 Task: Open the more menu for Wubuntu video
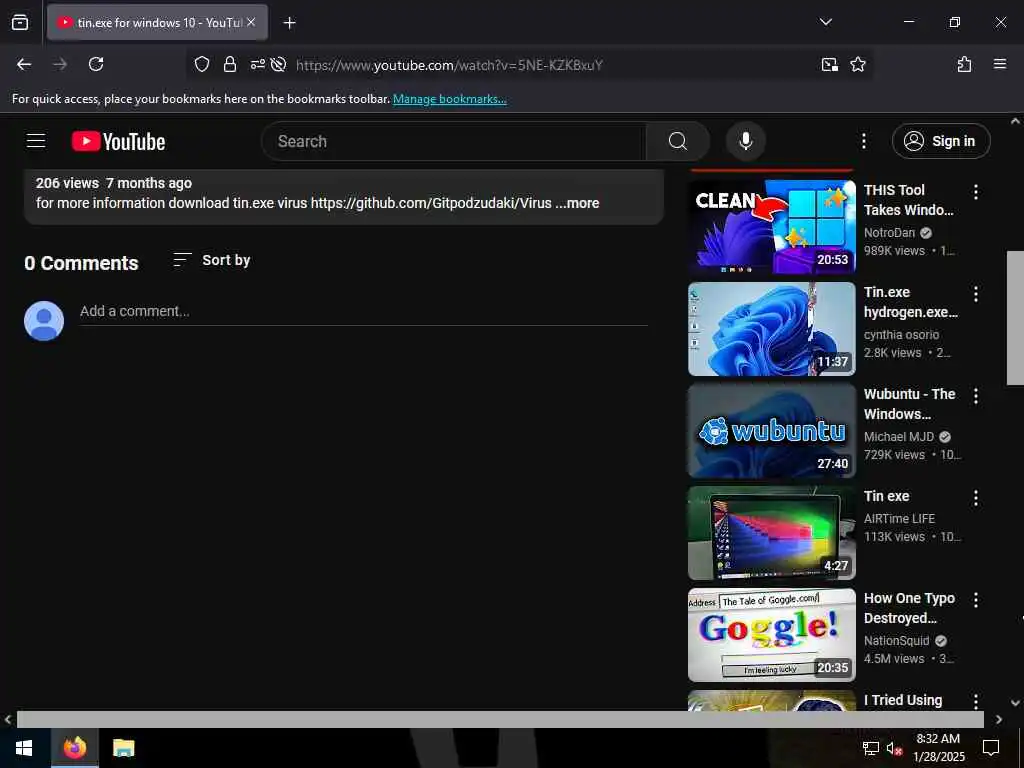pos(976,396)
